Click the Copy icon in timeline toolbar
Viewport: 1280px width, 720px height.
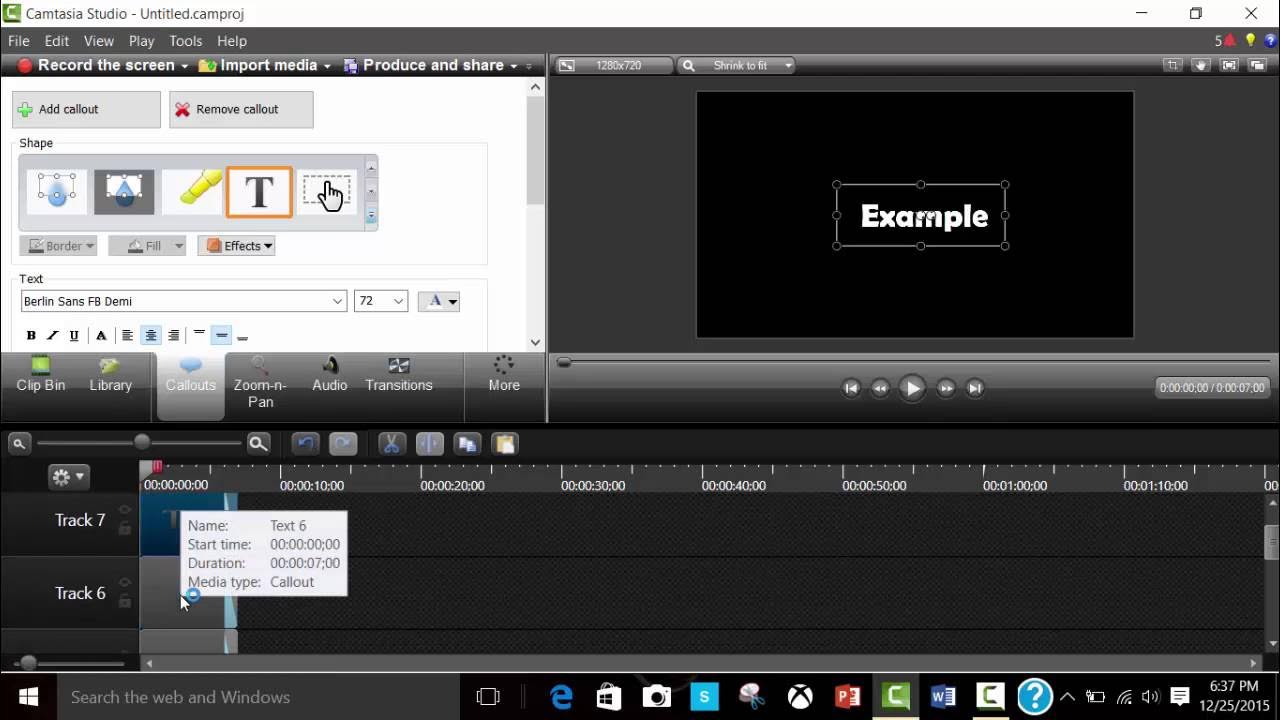(467, 444)
